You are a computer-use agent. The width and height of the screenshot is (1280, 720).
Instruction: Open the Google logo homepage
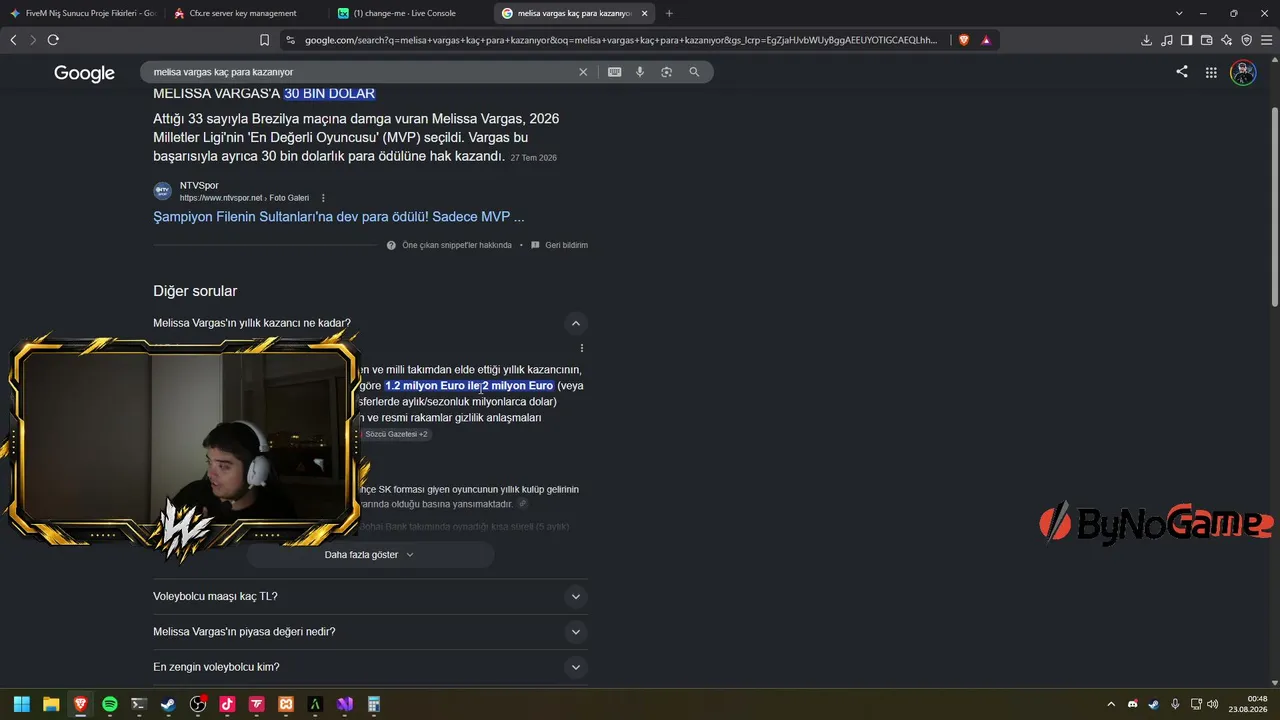[84, 73]
